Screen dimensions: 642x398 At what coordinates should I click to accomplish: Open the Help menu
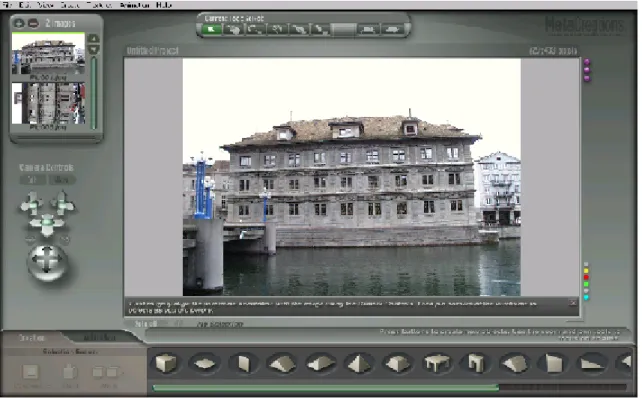(164, 5)
